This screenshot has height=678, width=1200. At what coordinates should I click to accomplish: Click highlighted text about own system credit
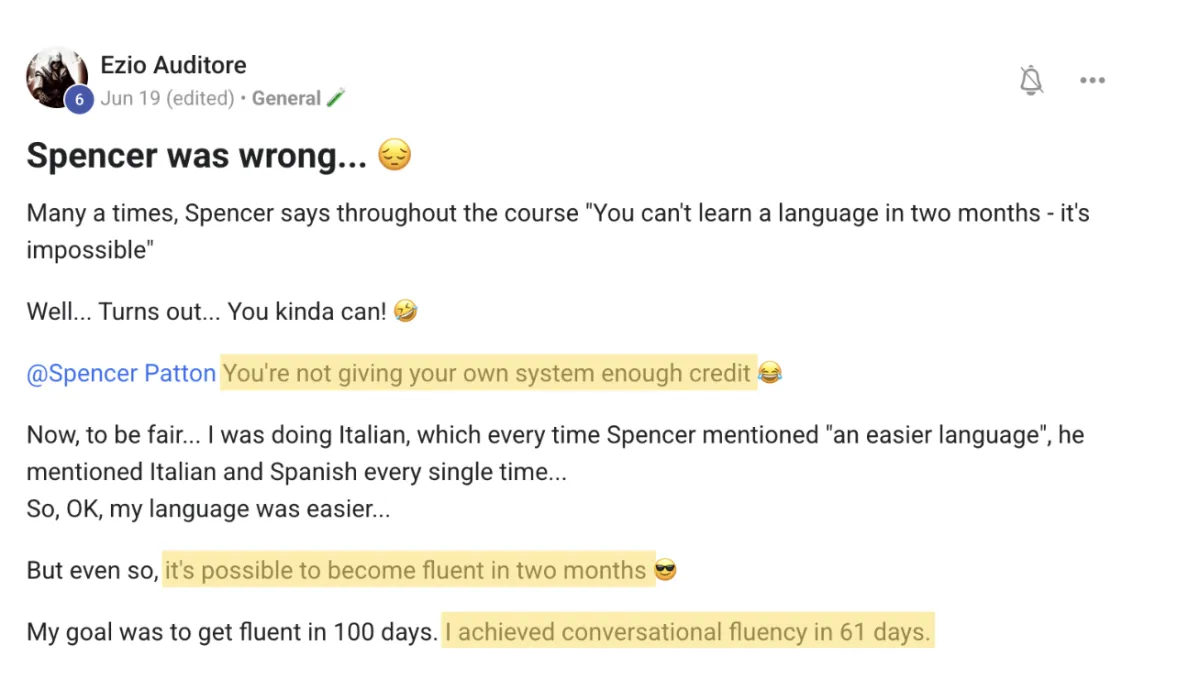487,373
